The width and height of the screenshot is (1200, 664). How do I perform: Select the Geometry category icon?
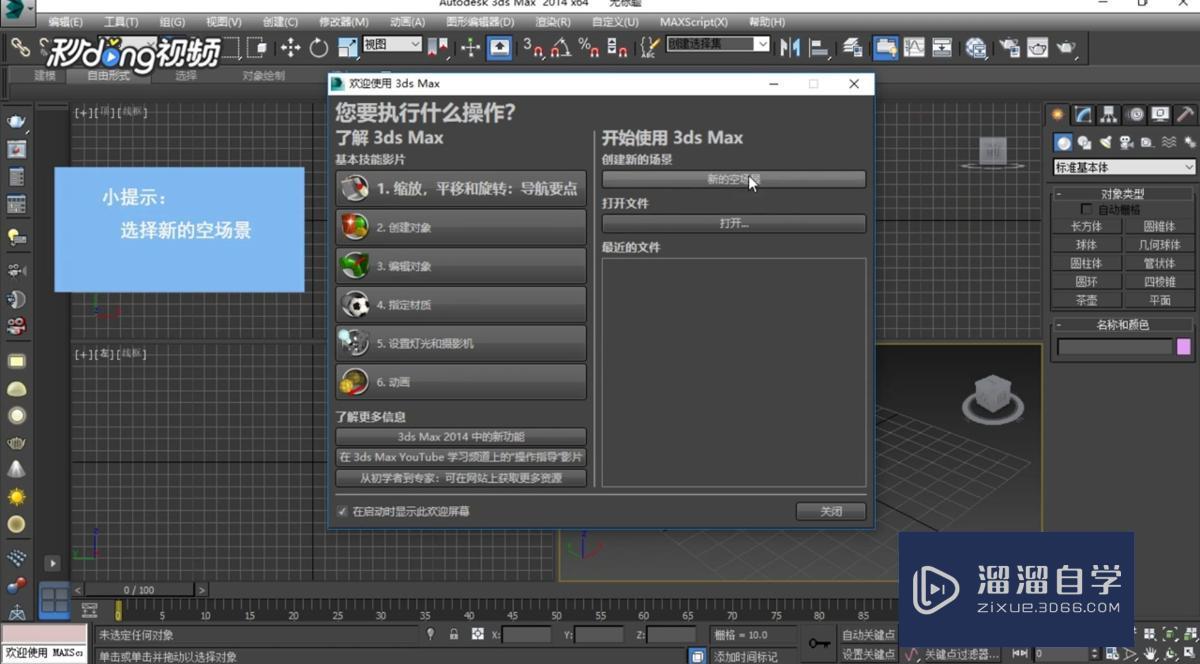click(x=1064, y=143)
